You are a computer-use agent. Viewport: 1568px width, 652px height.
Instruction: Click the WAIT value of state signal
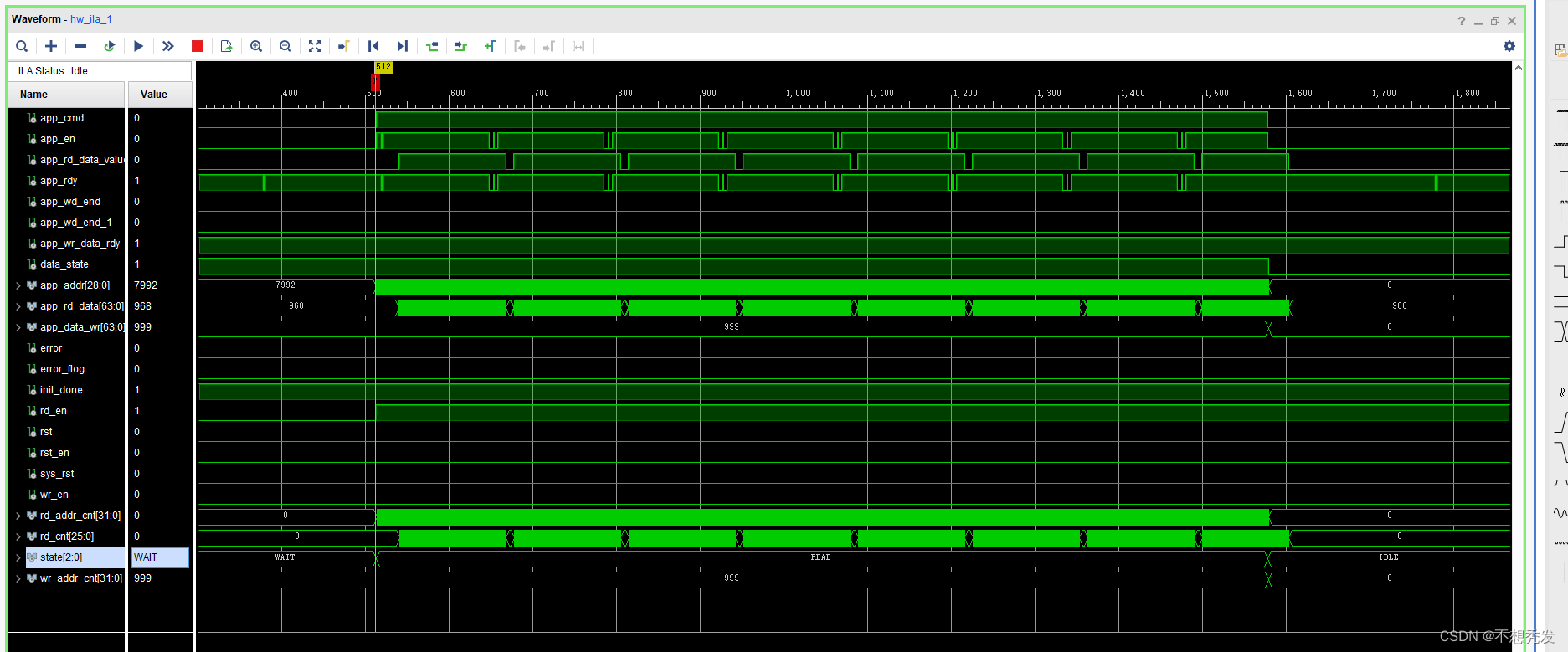click(x=160, y=557)
